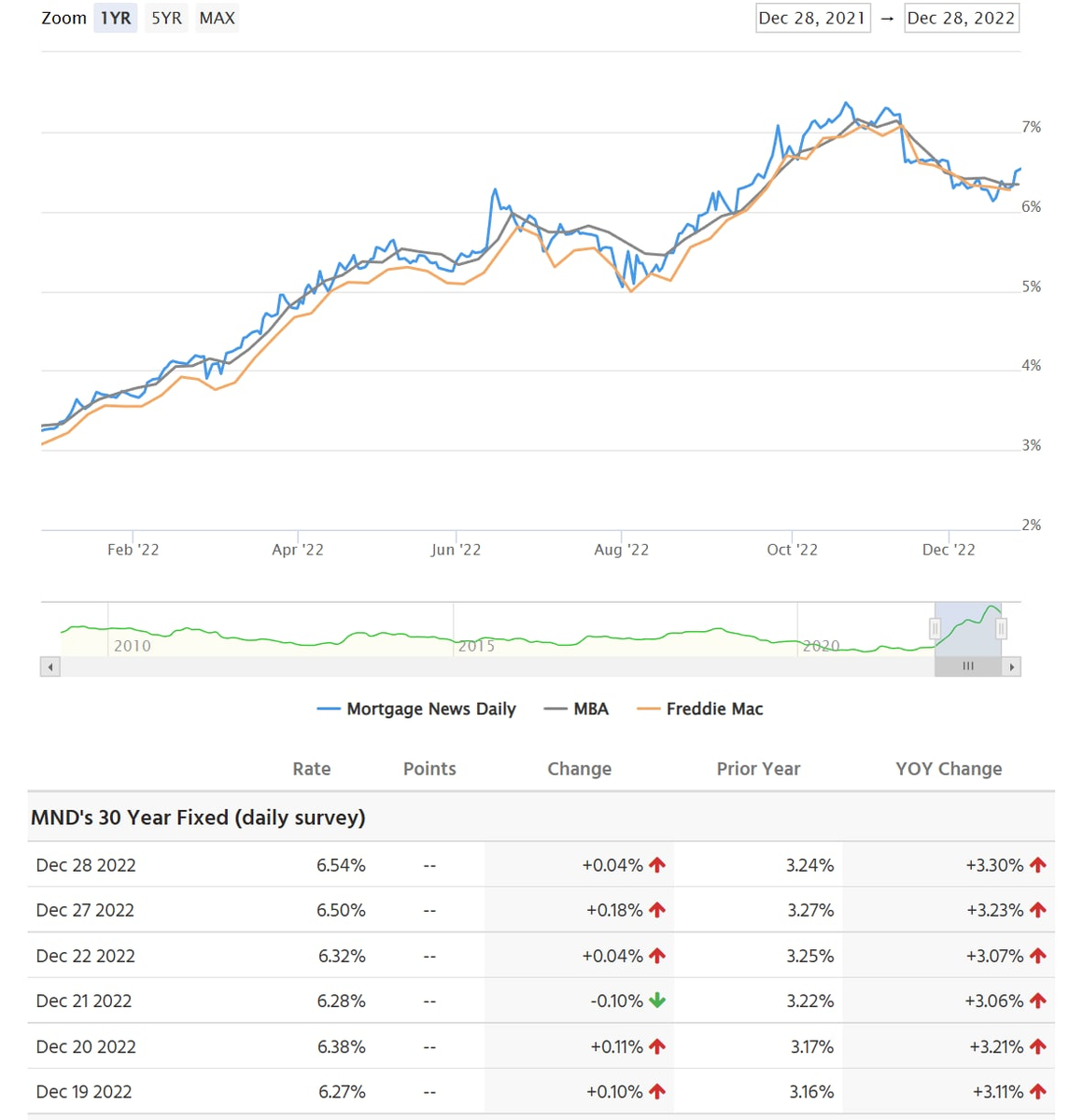
Task: Grab the navigator right range handle
Action: pos(1001,629)
